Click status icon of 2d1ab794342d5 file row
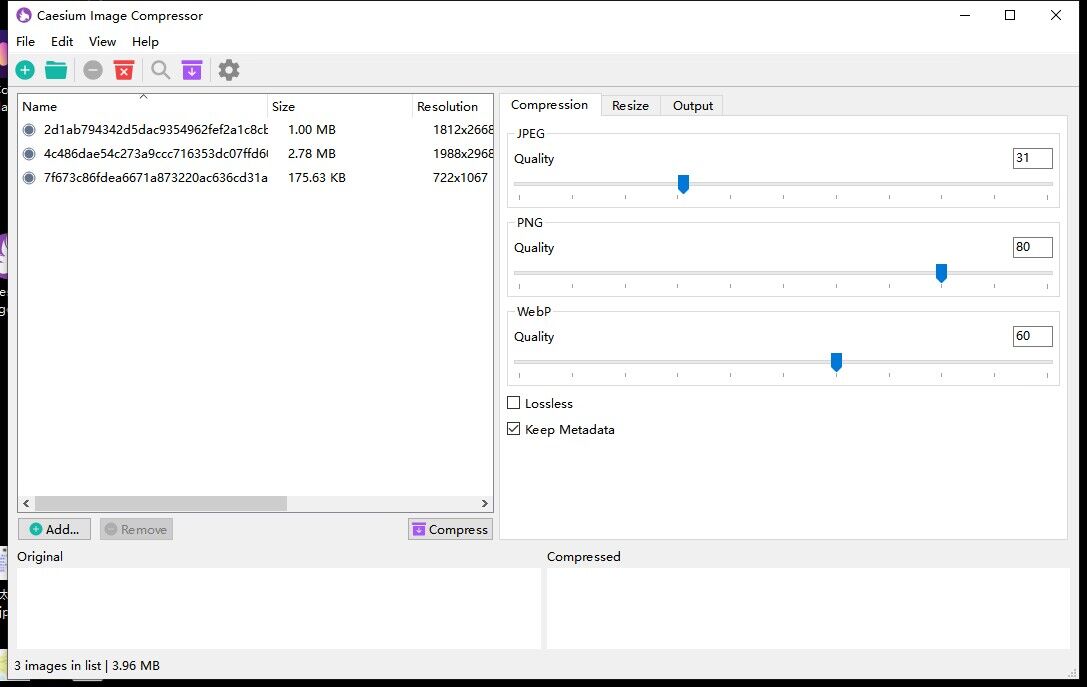This screenshot has width=1087, height=687. point(29,130)
